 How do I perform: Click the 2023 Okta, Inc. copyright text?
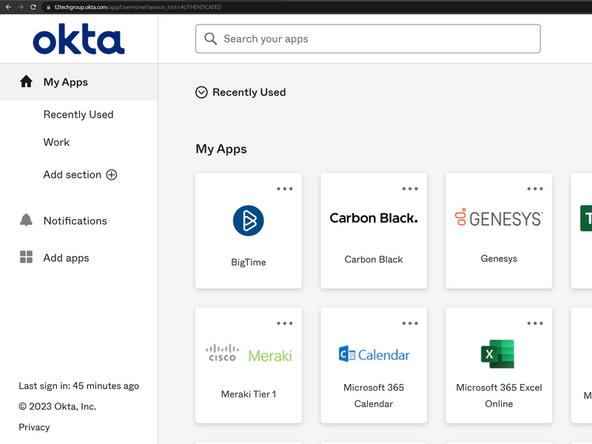coord(57,407)
